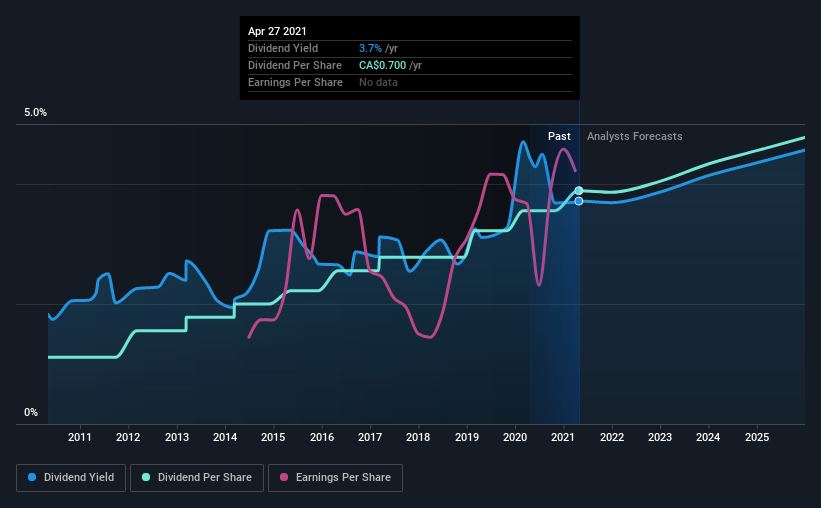Viewport: 821px width, 508px height.
Task: Click the 0% y-axis label
Action: (x=31, y=413)
